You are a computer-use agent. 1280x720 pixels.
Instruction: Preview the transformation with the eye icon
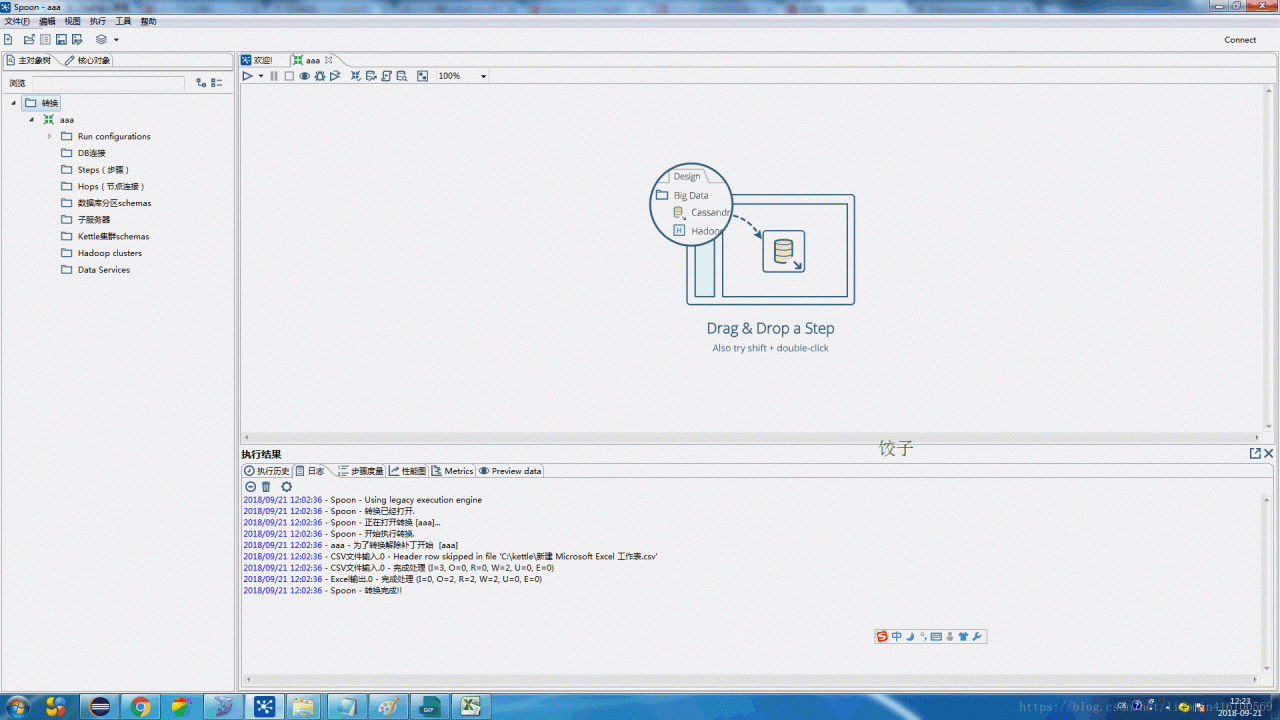coord(304,76)
